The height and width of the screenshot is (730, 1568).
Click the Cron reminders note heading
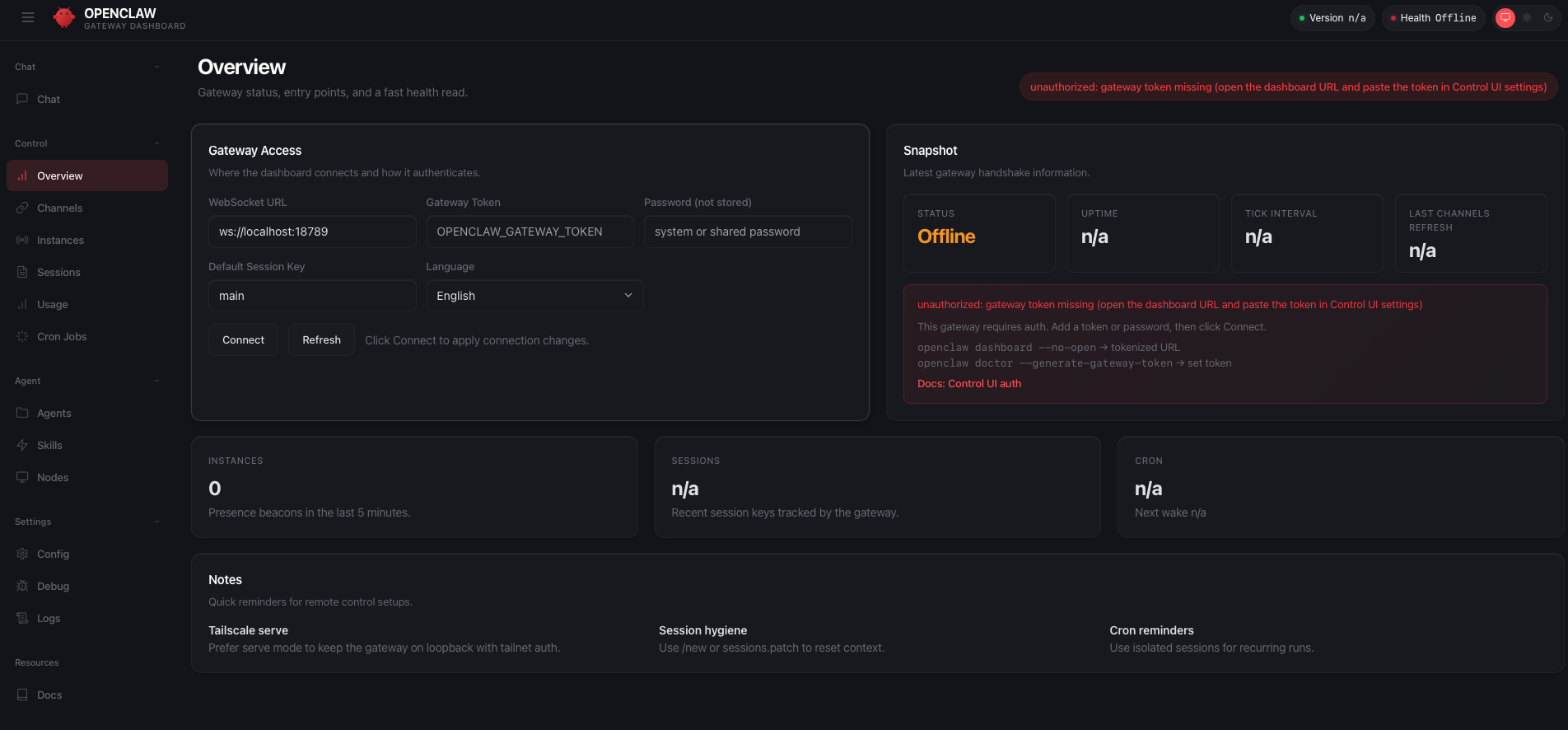click(1151, 630)
